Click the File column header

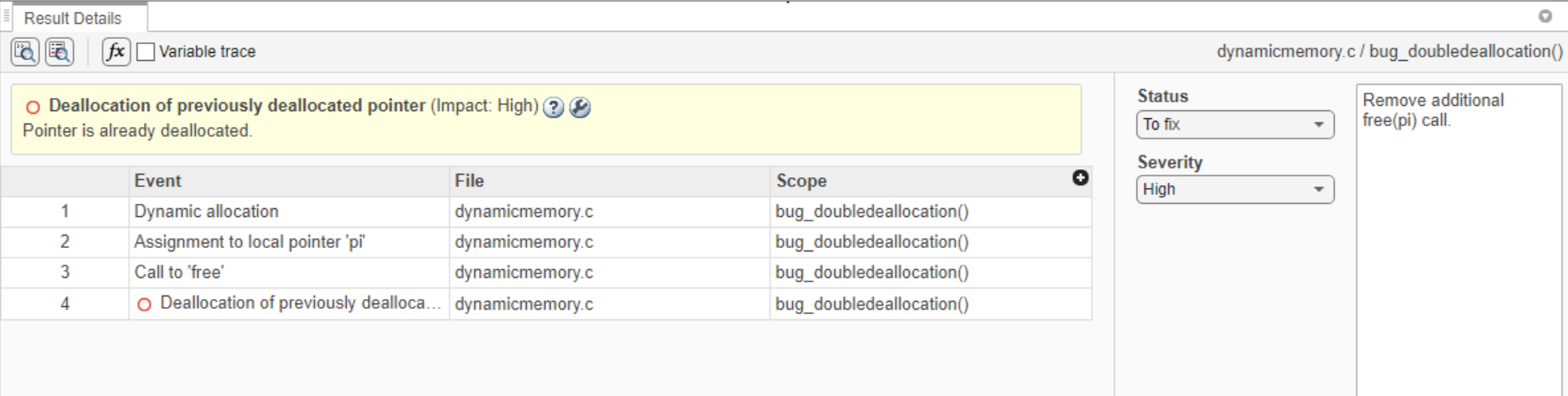click(470, 181)
